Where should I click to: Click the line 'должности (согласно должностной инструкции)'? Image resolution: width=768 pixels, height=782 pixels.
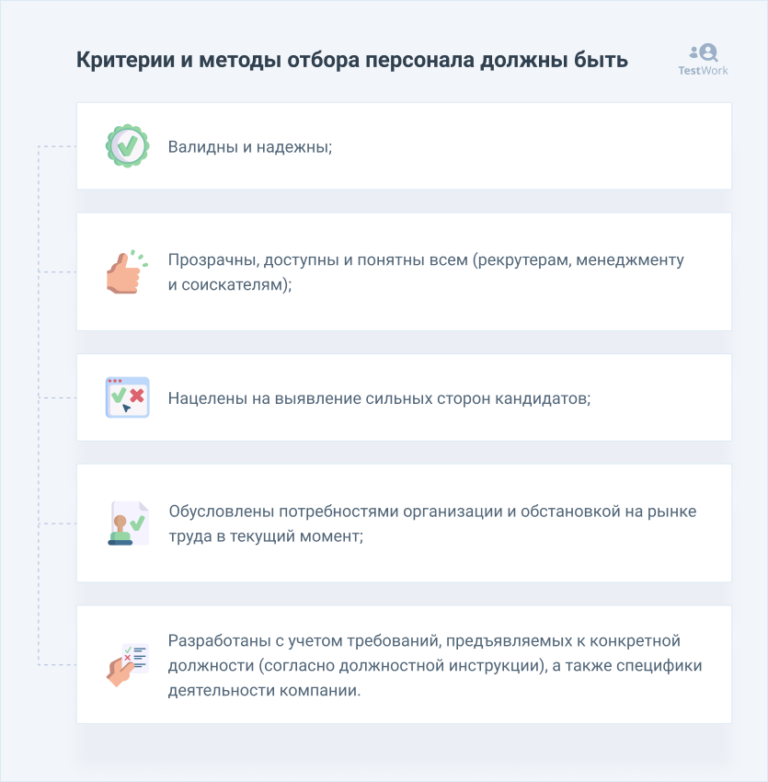coord(435,666)
